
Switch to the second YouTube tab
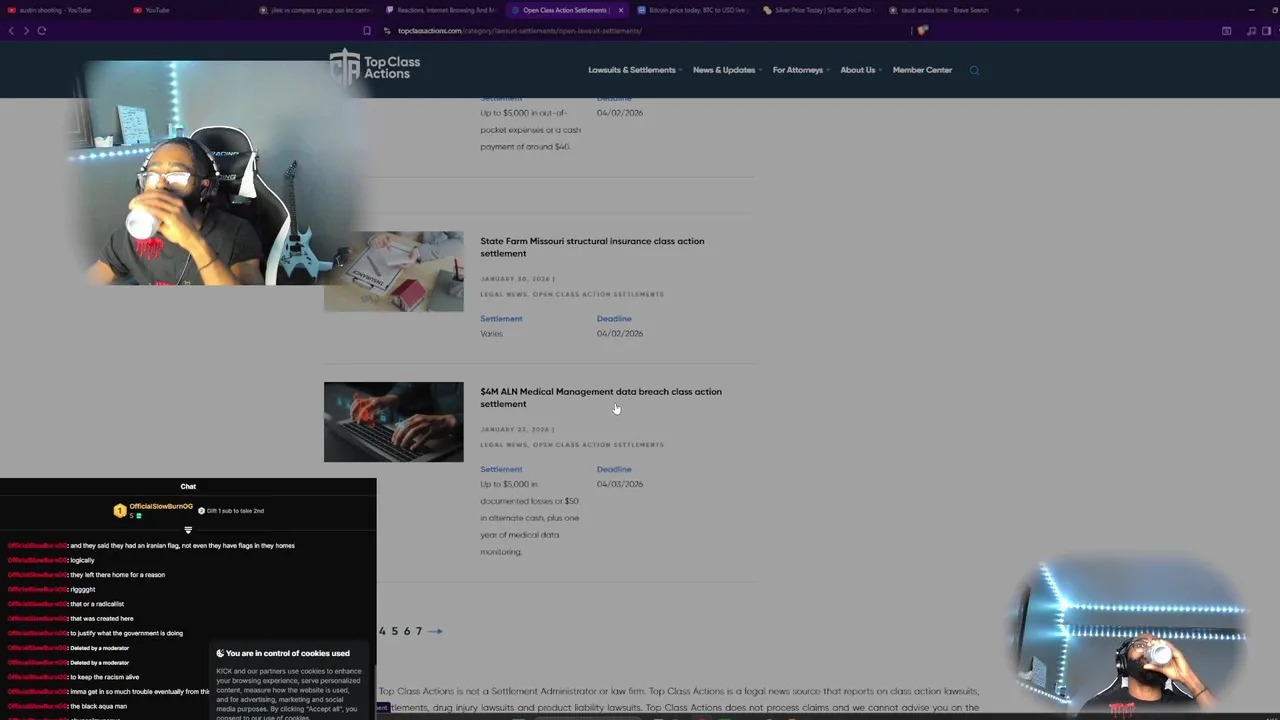157,10
